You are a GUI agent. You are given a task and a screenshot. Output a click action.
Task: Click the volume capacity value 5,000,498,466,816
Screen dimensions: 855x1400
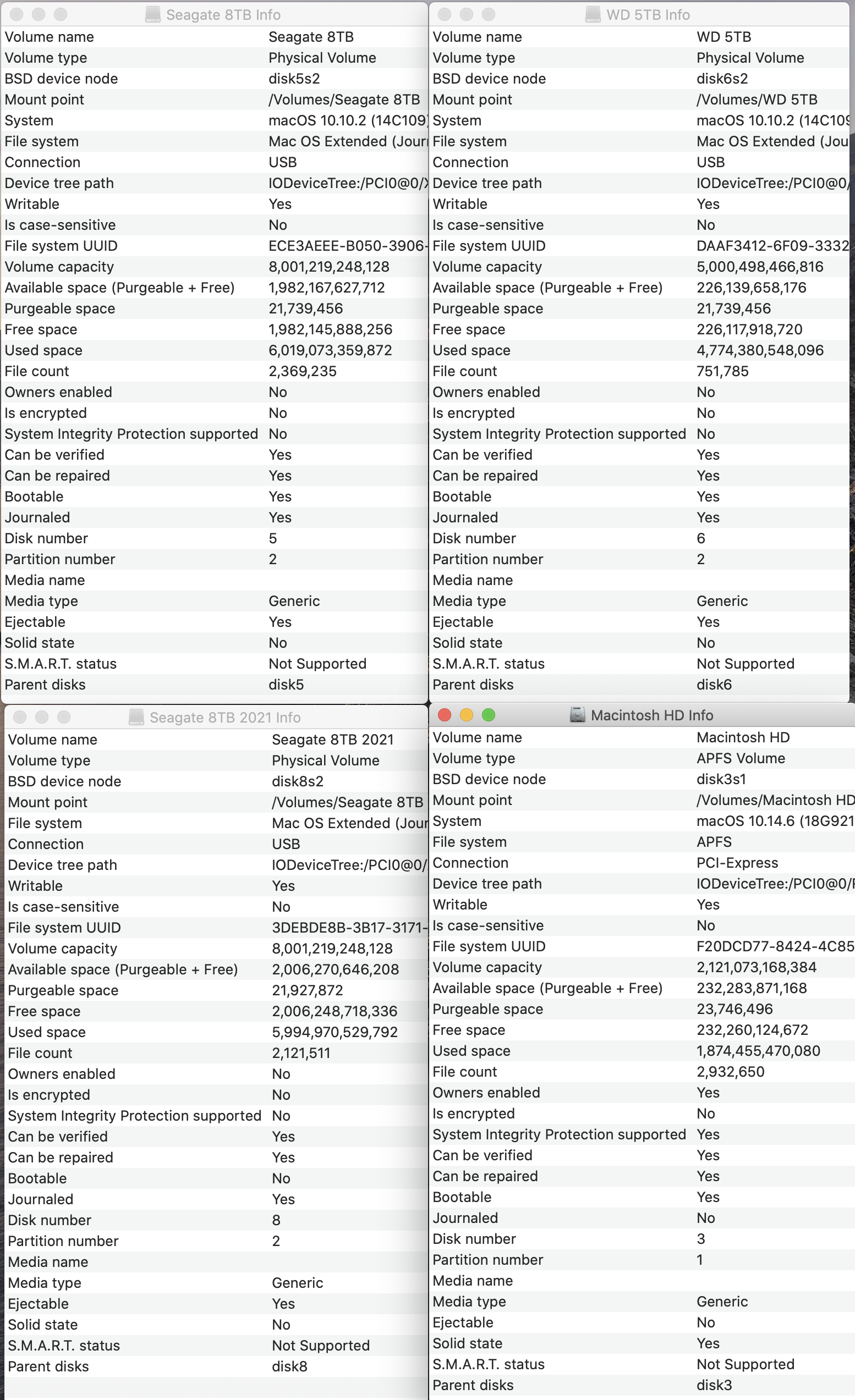[x=760, y=267]
